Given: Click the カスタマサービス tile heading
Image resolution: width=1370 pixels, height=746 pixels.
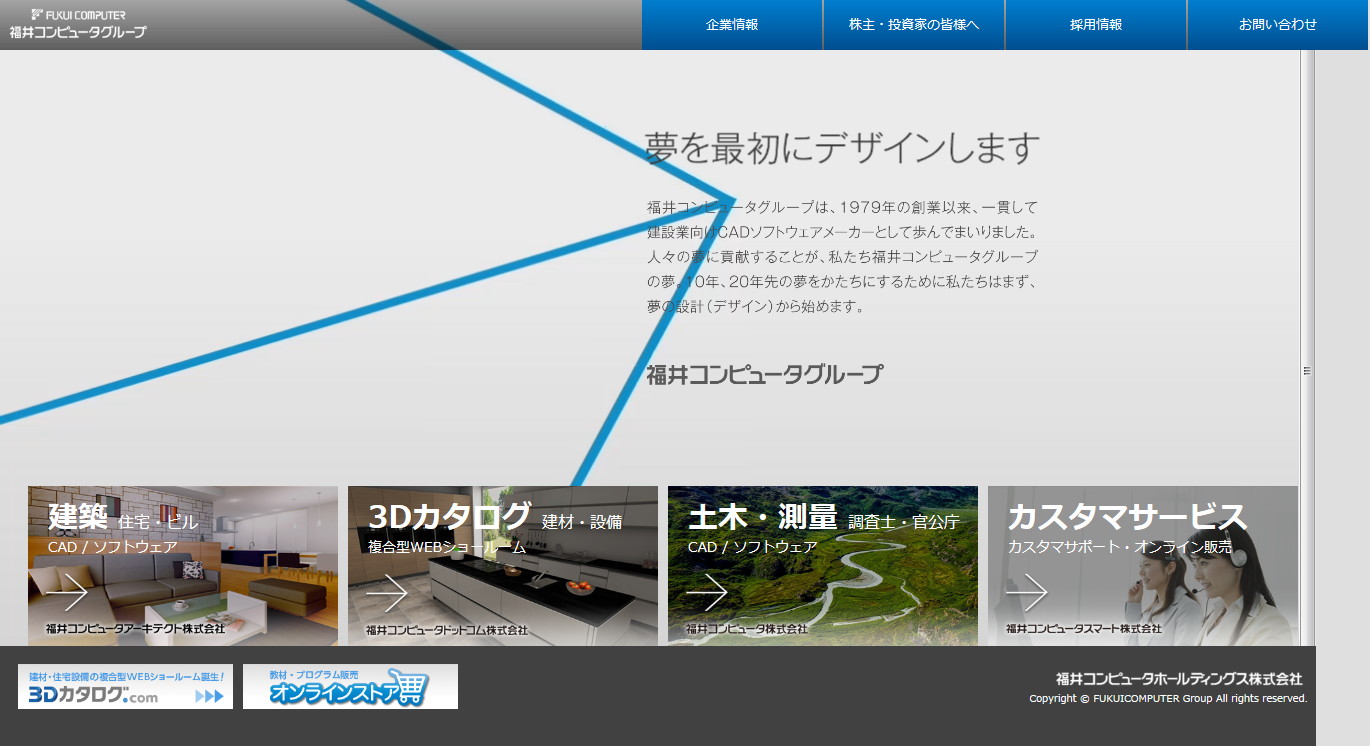Looking at the screenshot, I should (x=1128, y=517).
